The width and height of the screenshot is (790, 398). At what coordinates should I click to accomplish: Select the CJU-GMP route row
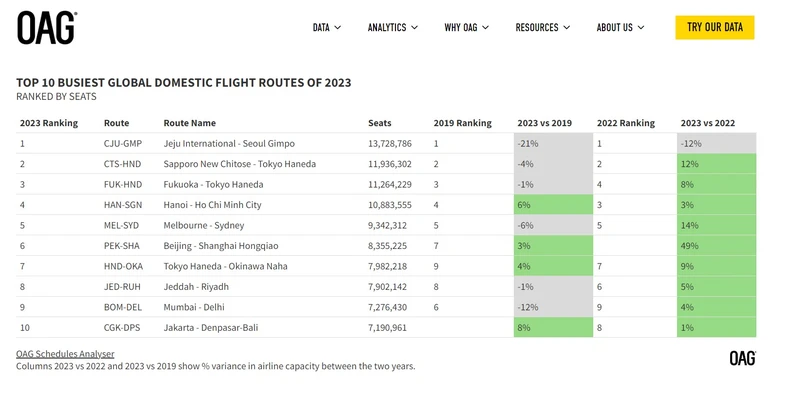[x=386, y=144]
